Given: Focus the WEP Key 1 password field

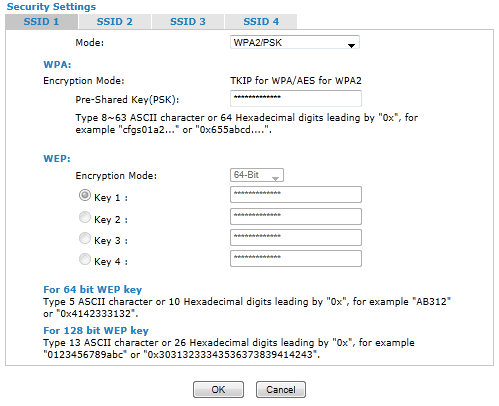Looking at the screenshot, I should pos(296,194).
